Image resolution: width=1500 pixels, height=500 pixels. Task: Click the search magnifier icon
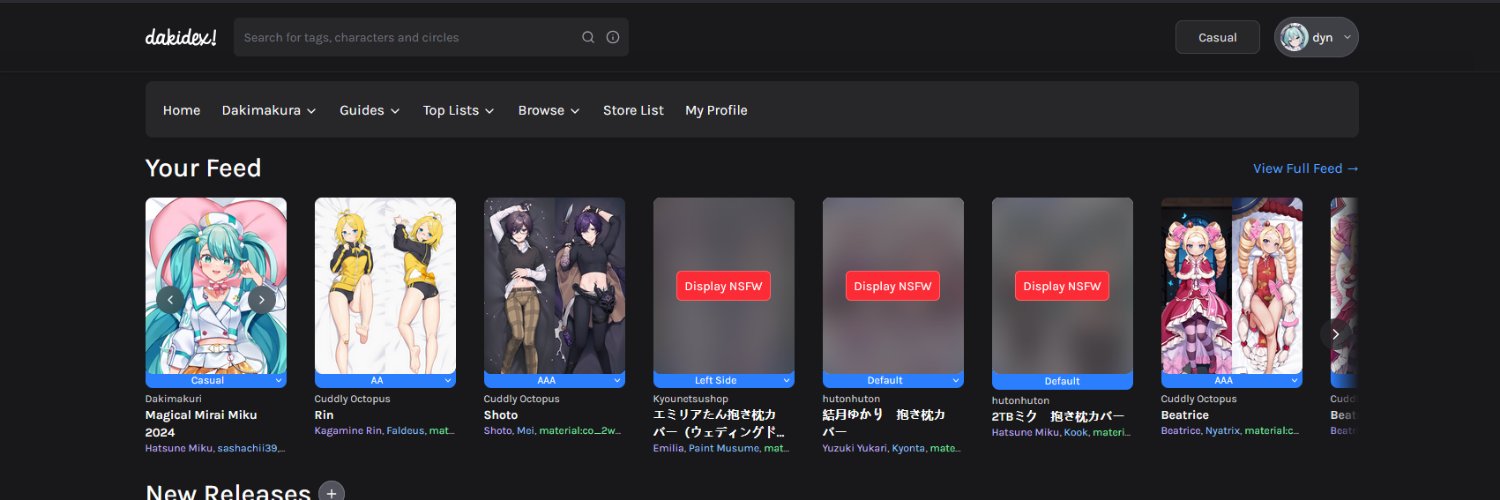click(x=588, y=37)
